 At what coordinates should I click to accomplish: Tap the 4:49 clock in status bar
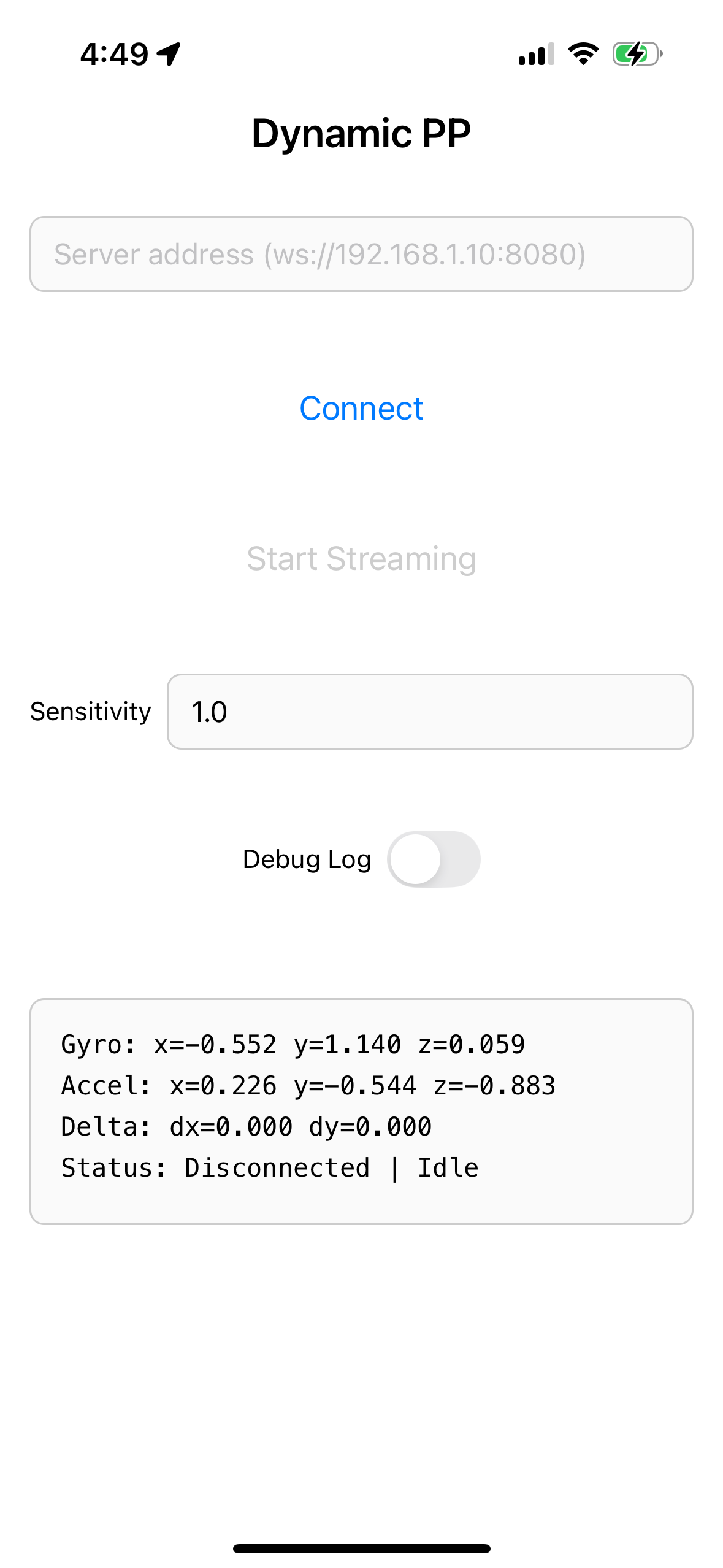[114, 54]
